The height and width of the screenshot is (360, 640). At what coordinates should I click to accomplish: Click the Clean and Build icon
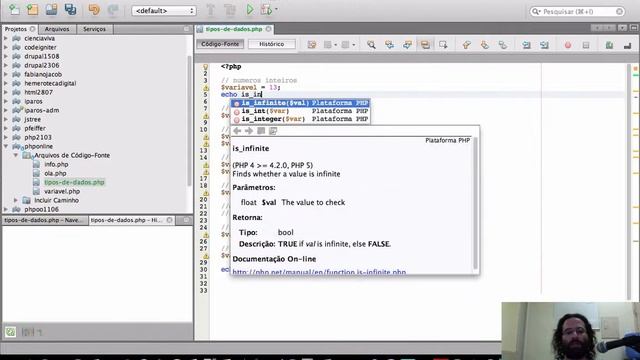[230, 10]
